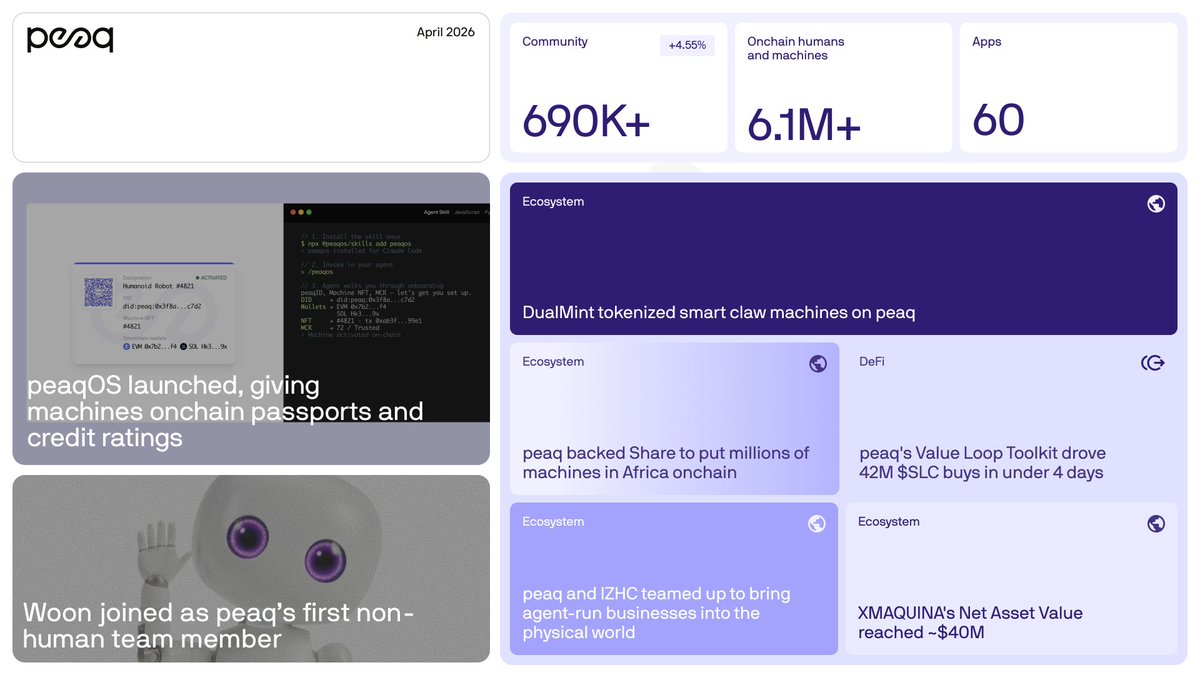
Task: Click the ACTIVATED status on passport card
Action: [211, 278]
